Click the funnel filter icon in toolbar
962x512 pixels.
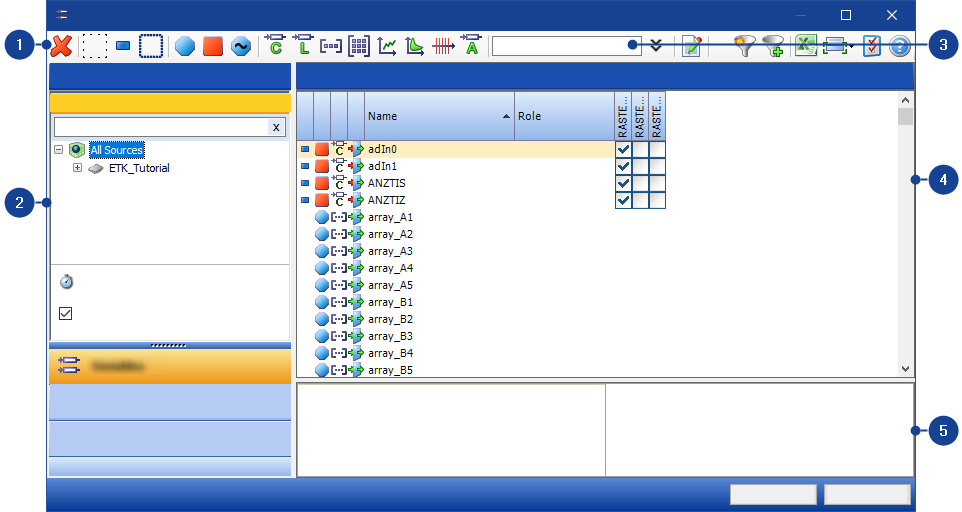(744, 46)
